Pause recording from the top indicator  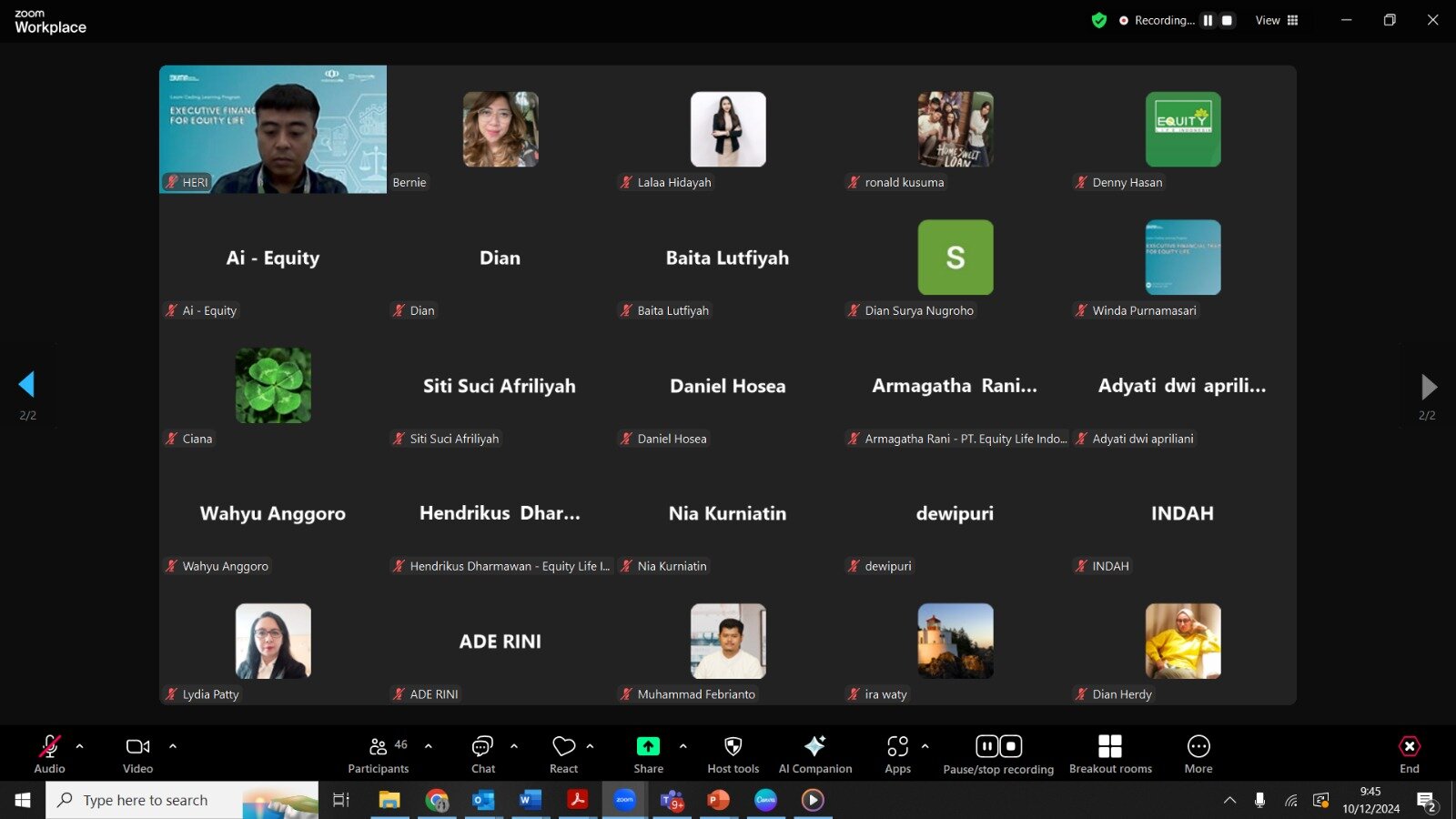tap(1208, 20)
